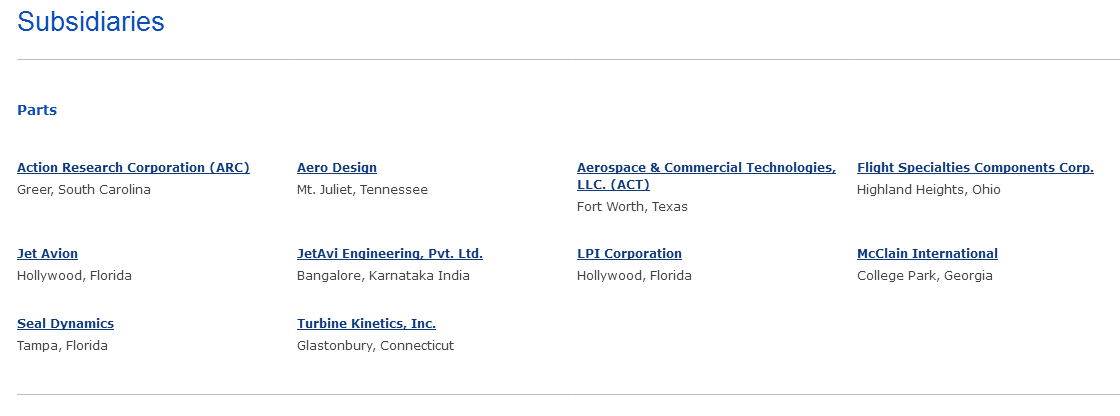Open JetAvi Engineering, Pvt. Ltd. link
Viewport: 1120px width, 416px height.
point(390,254)
